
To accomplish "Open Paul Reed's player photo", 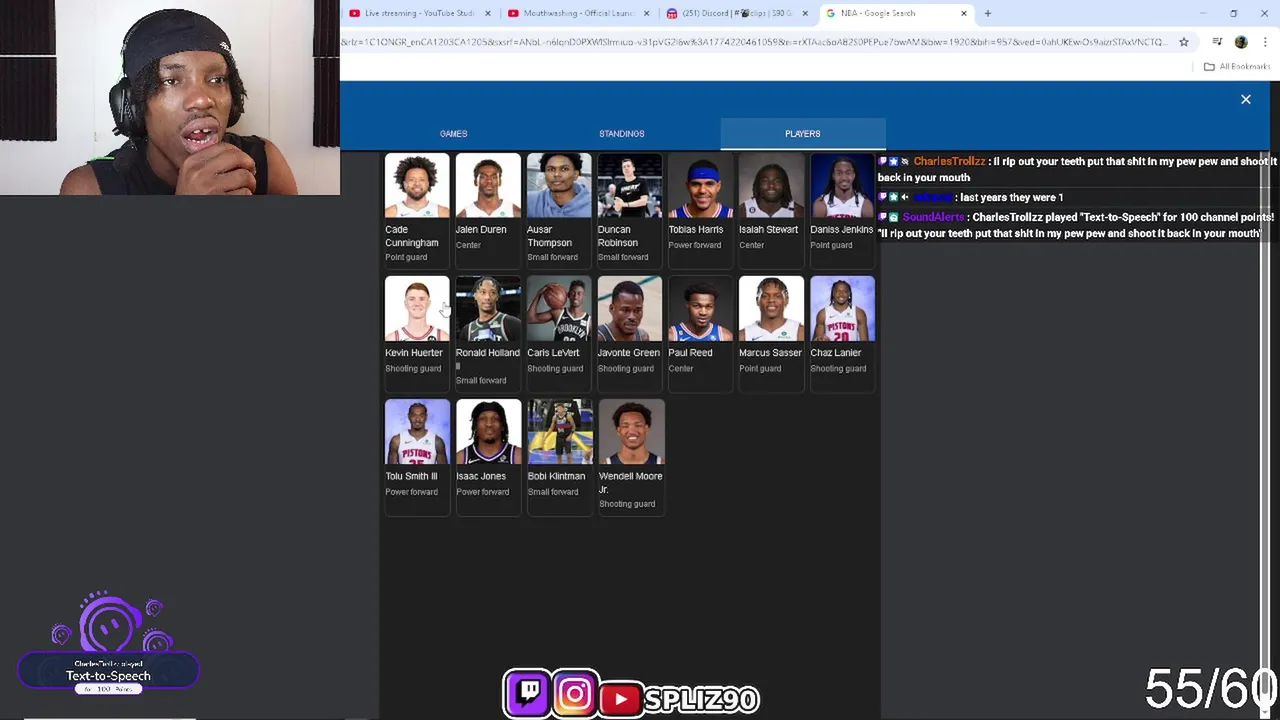I will (x=700, y=309).
